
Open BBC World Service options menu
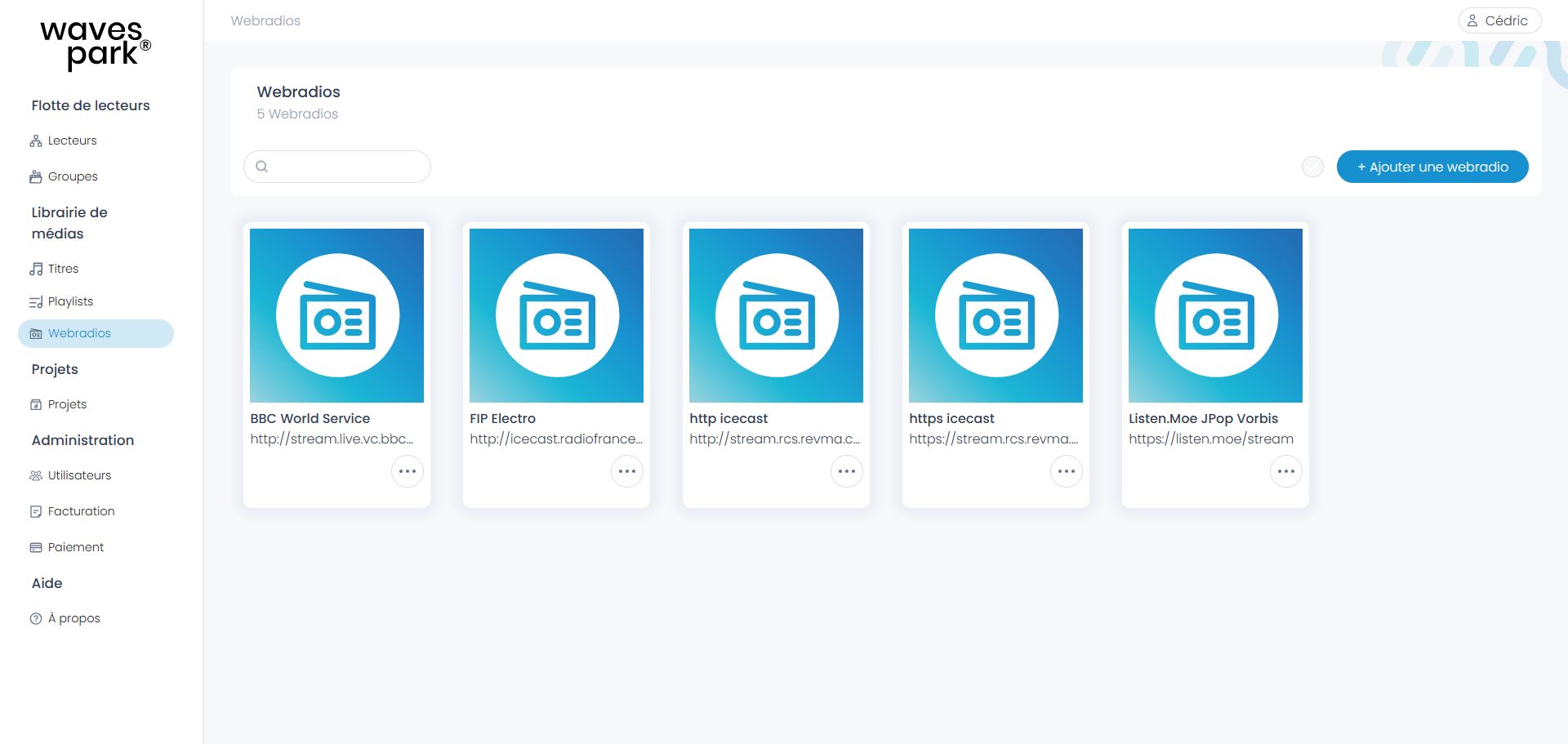tap(408, 471)
